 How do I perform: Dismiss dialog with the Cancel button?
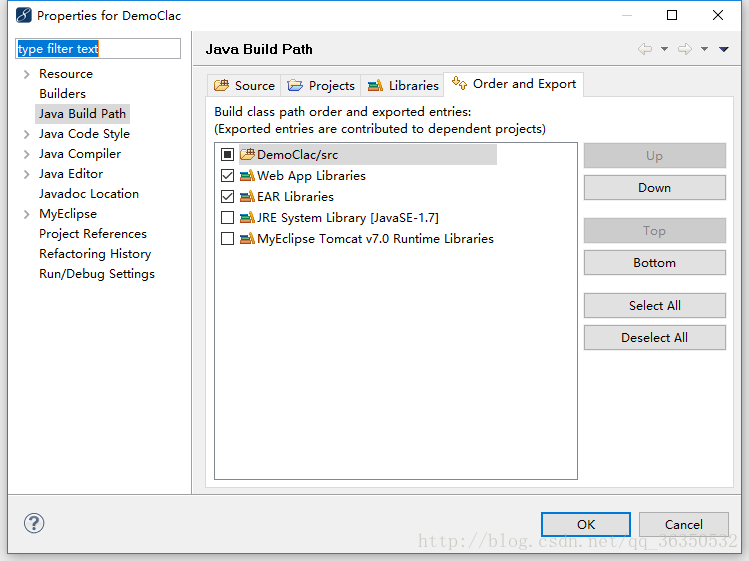pyautogui.click(x=684, y=524)
